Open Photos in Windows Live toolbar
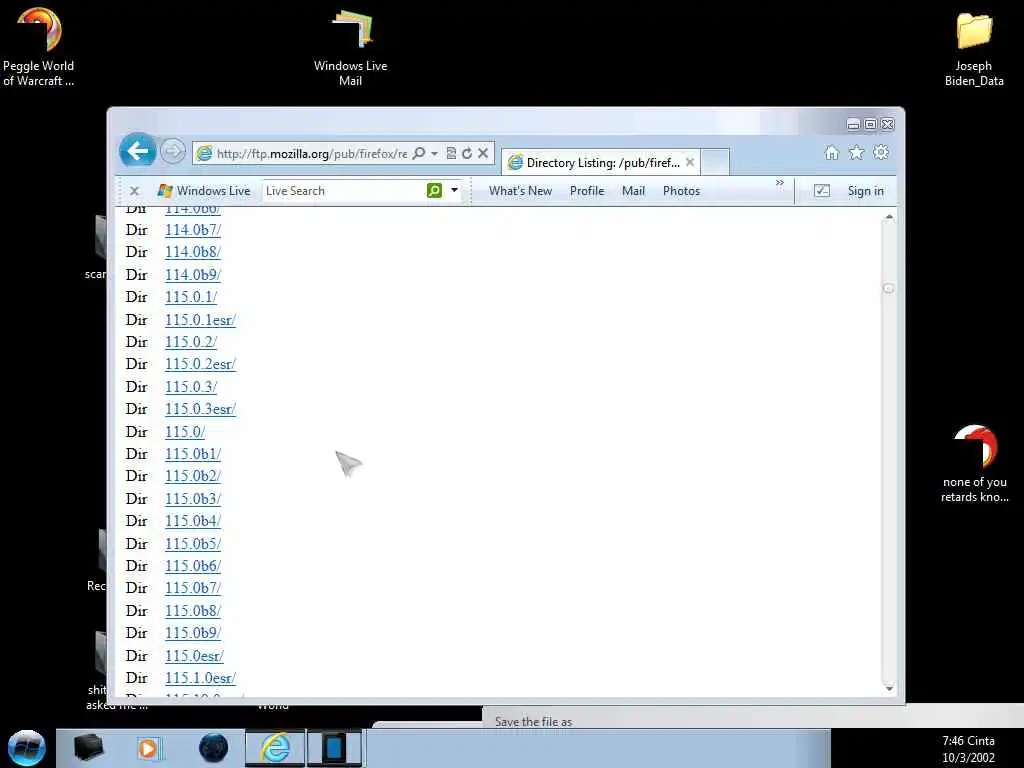Viewport: 1024px width, 768px height. tap(681, 191)
